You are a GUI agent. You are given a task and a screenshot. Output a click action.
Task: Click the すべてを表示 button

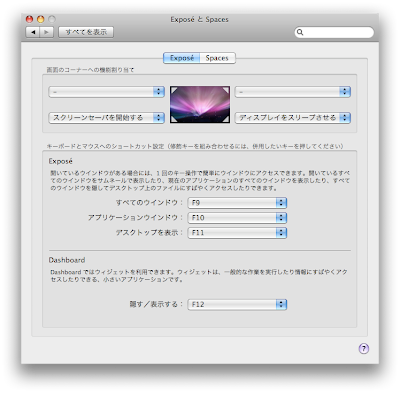tap(86, 32)
